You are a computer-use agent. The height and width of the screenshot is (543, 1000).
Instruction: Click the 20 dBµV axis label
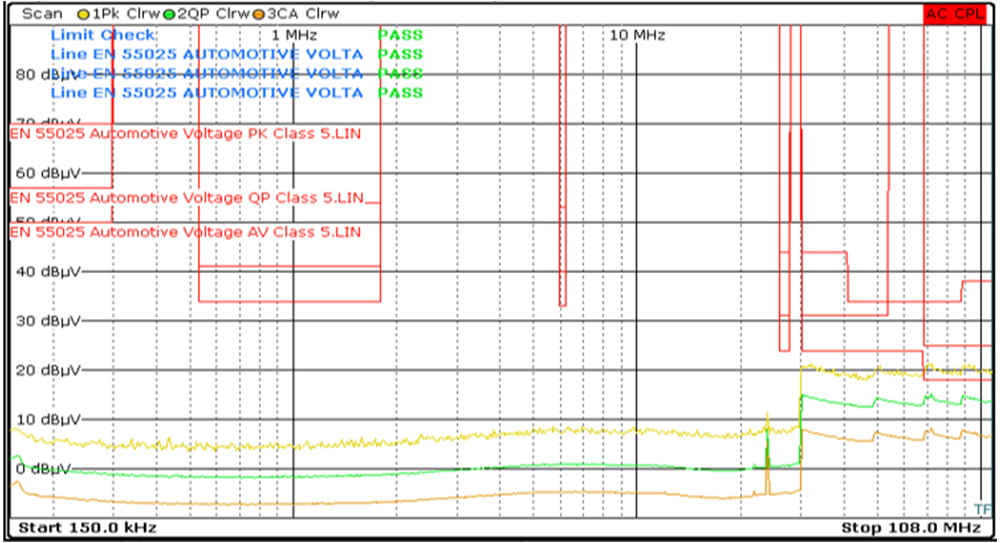[x=47, y=370]
